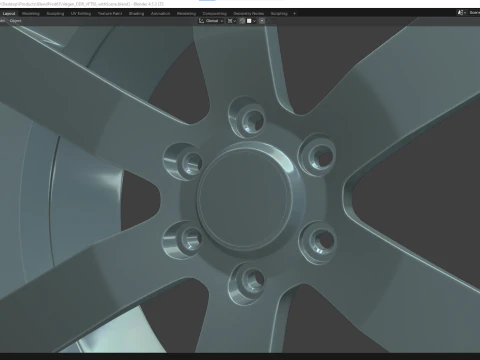Open the pivot point dropdown

point(232,21)
